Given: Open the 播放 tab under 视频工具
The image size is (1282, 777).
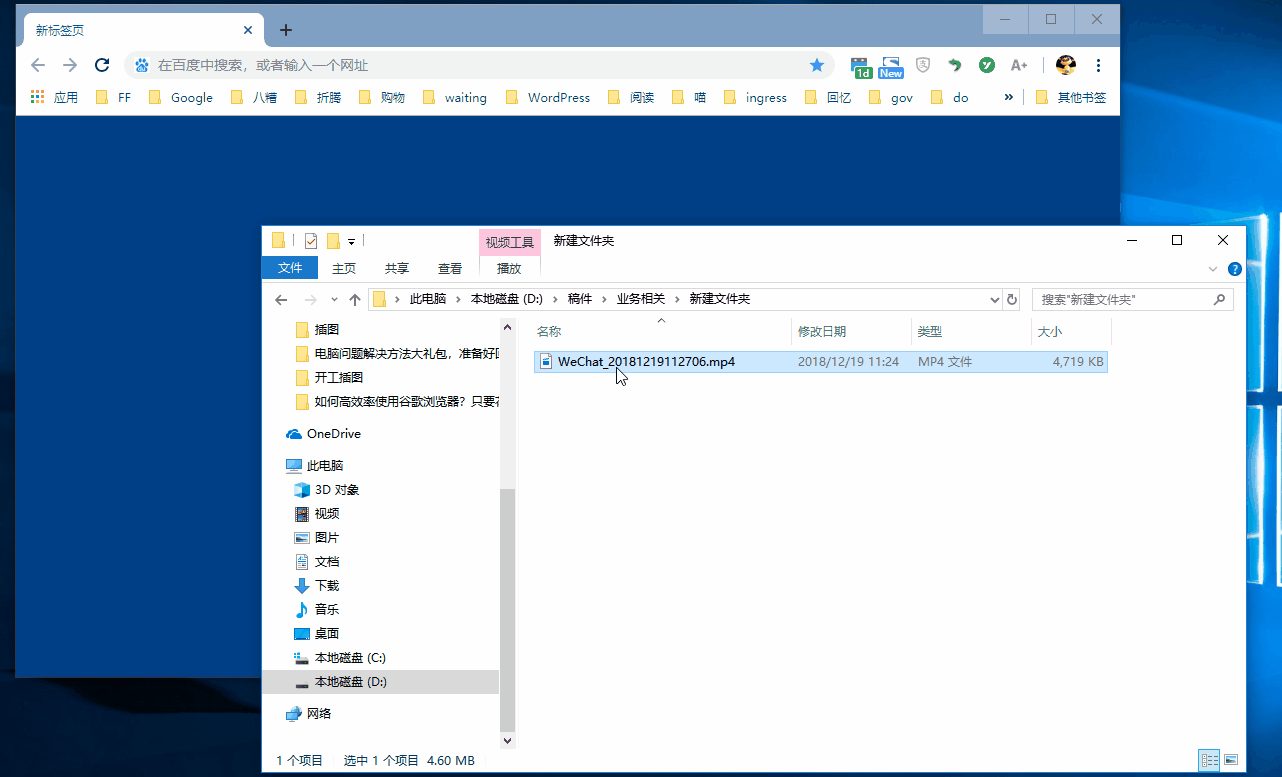Looking at the screenshot, I should point(509,268).
